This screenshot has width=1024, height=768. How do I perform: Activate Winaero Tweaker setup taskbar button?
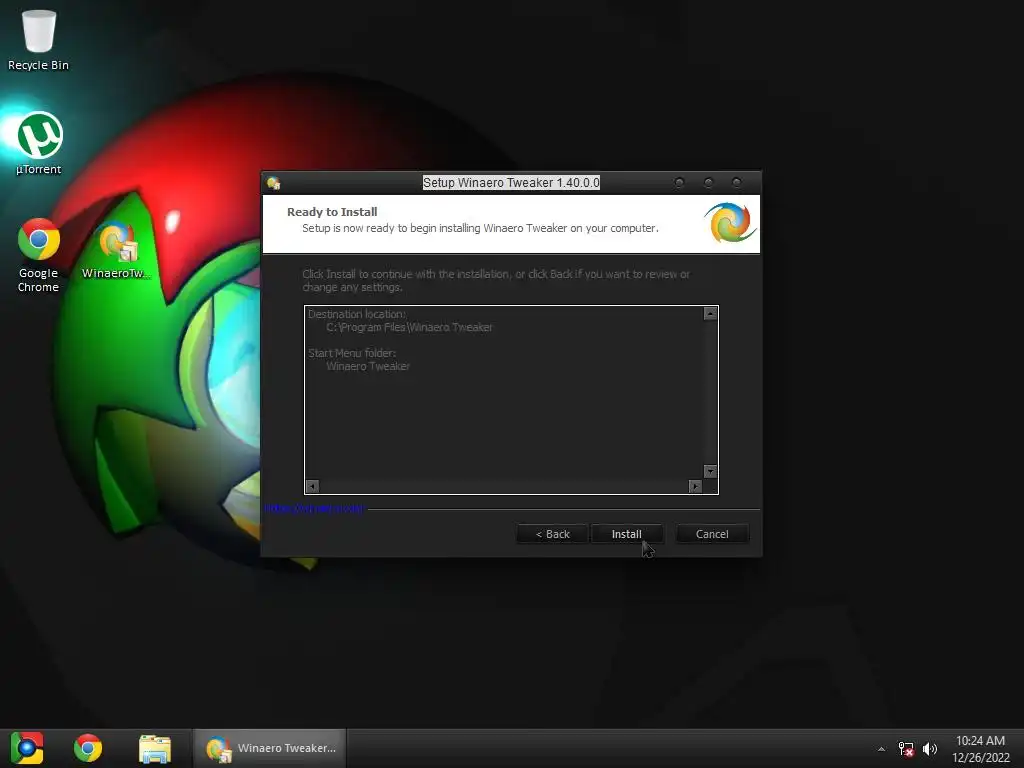[270, 748]
